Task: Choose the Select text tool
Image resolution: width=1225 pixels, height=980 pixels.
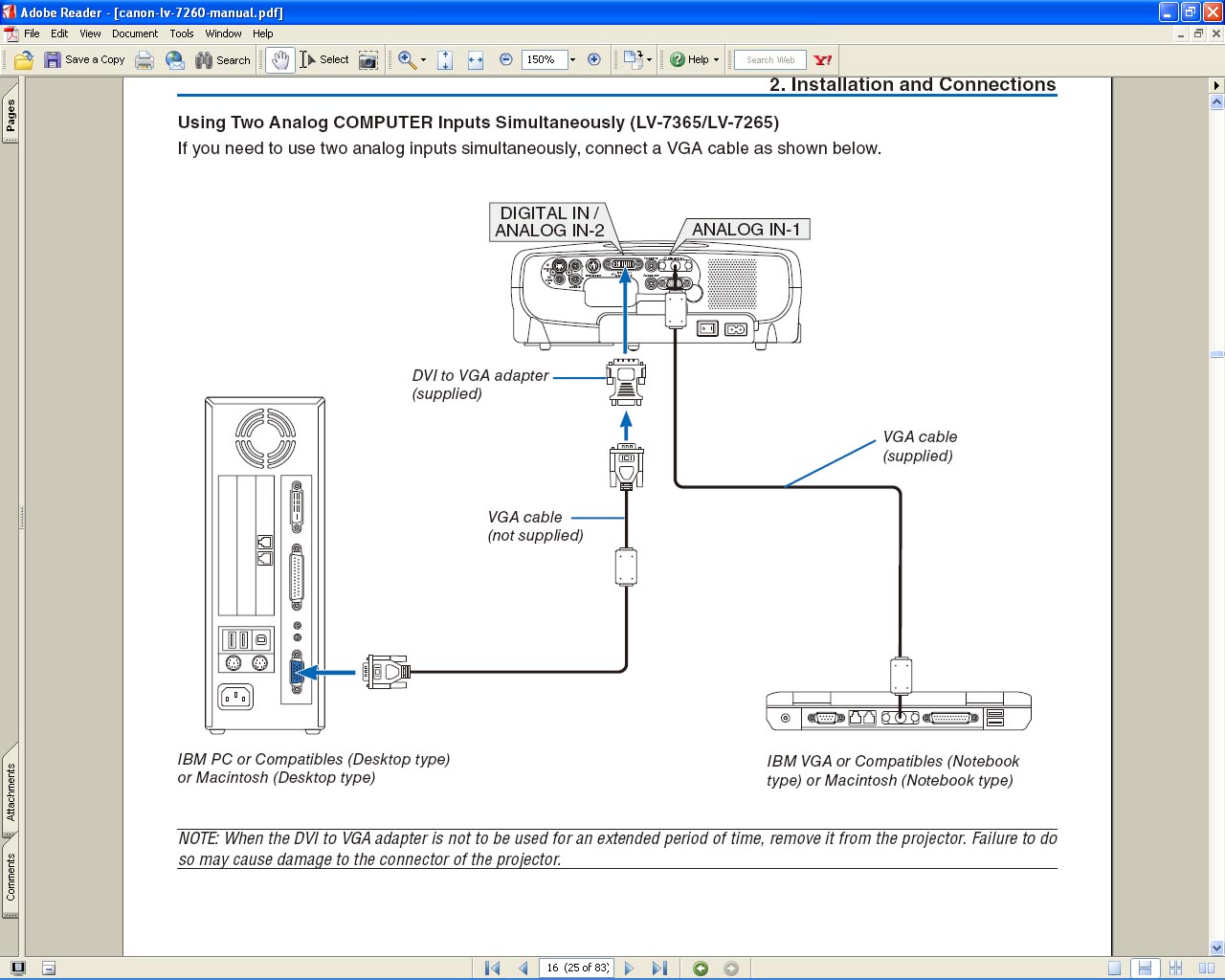Action: click(x=324, y=59)
